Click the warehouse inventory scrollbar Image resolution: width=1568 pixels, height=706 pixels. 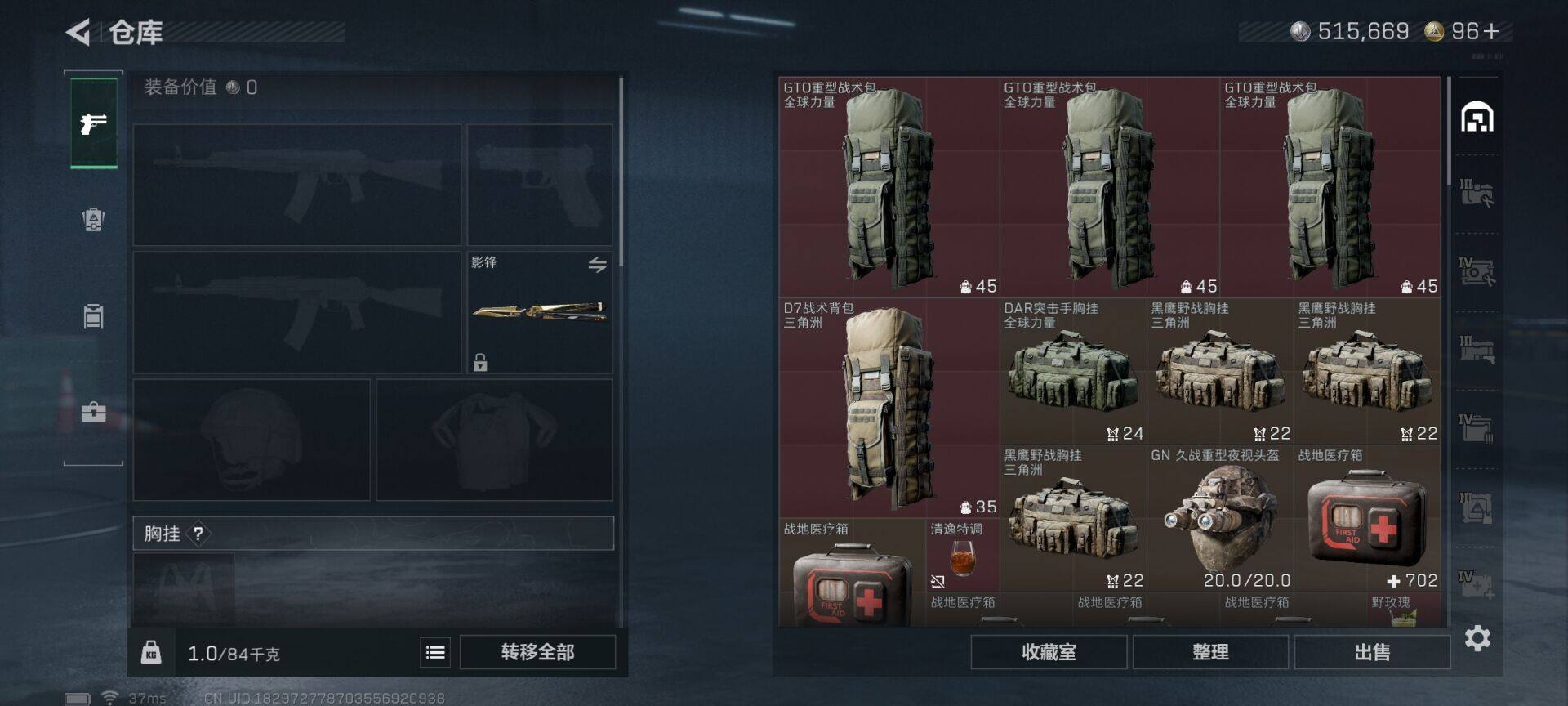click(x=1449, y=131)
